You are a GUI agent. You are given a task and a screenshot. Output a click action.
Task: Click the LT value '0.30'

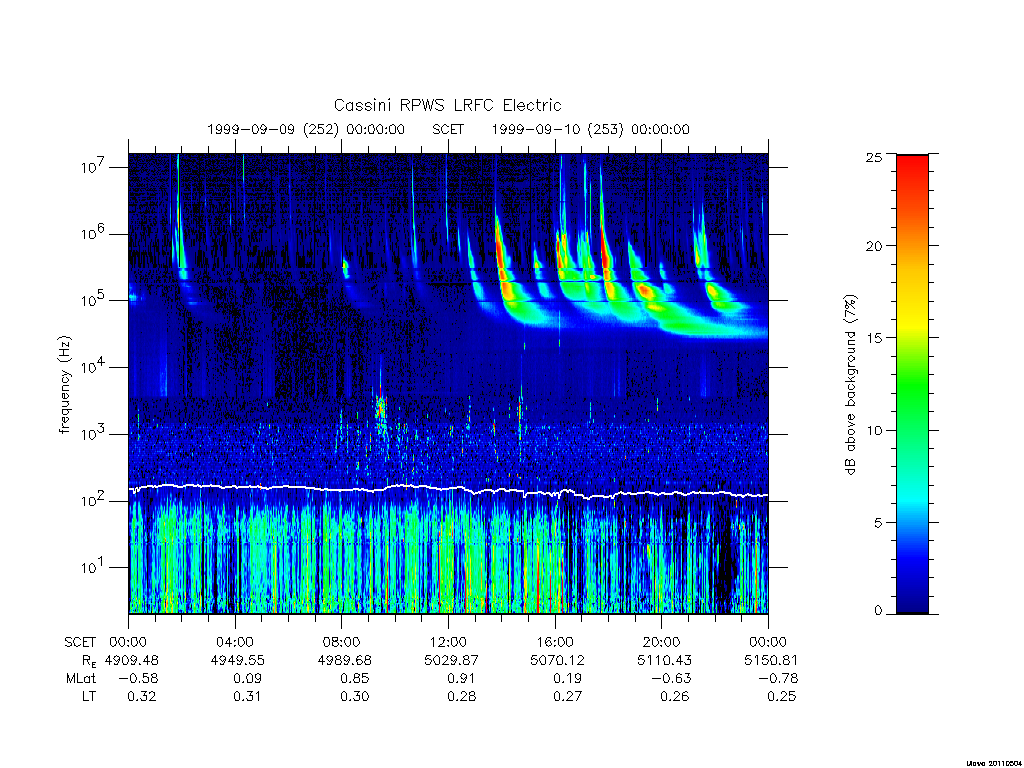tap(355, 697)
